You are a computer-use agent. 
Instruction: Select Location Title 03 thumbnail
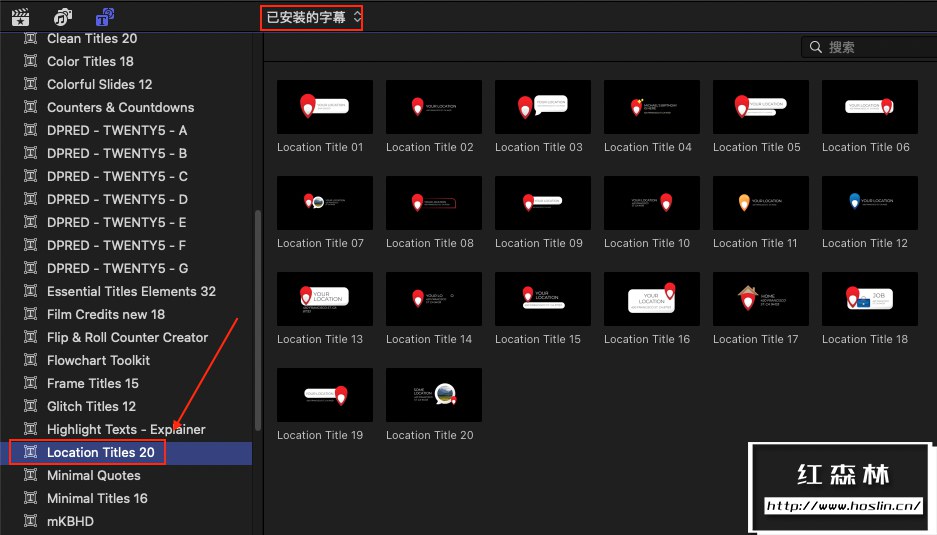click(543, 107)
